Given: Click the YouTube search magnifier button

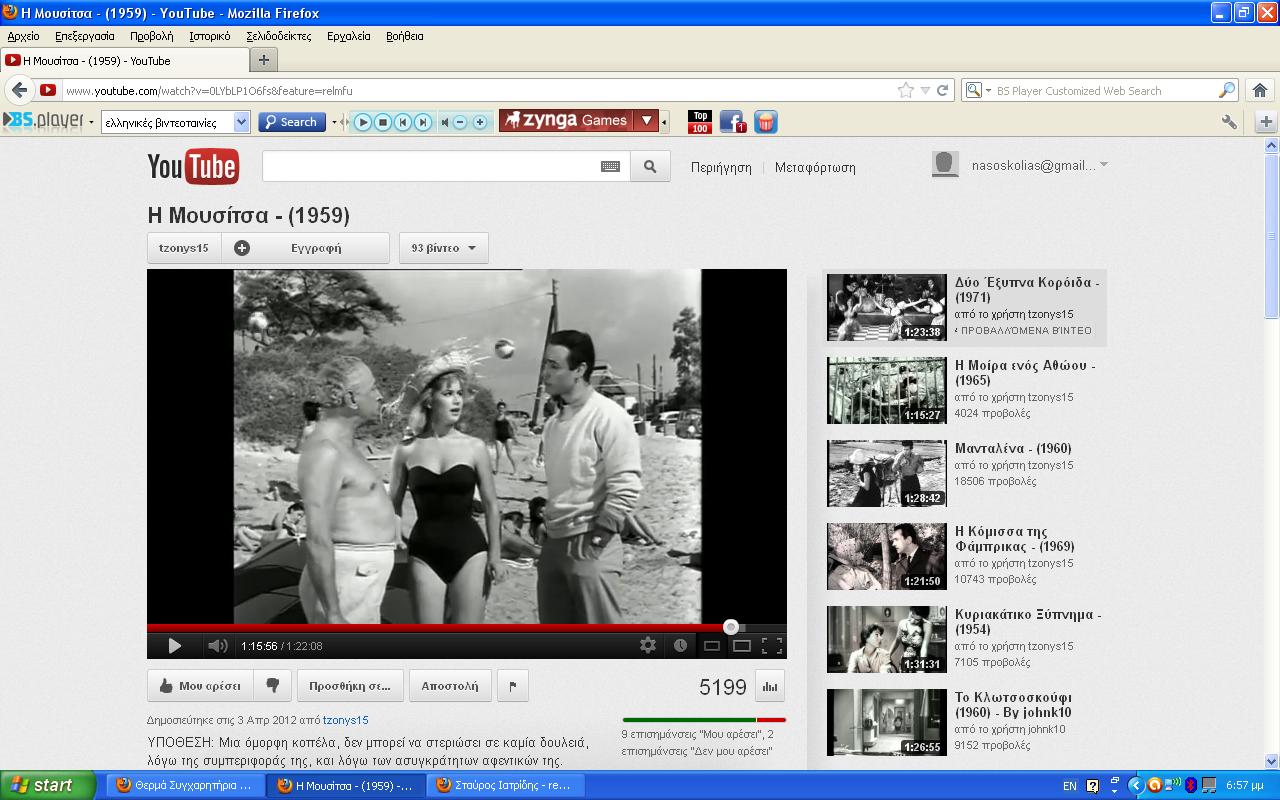Looking at the screenshot, I should tap(650, 167).
